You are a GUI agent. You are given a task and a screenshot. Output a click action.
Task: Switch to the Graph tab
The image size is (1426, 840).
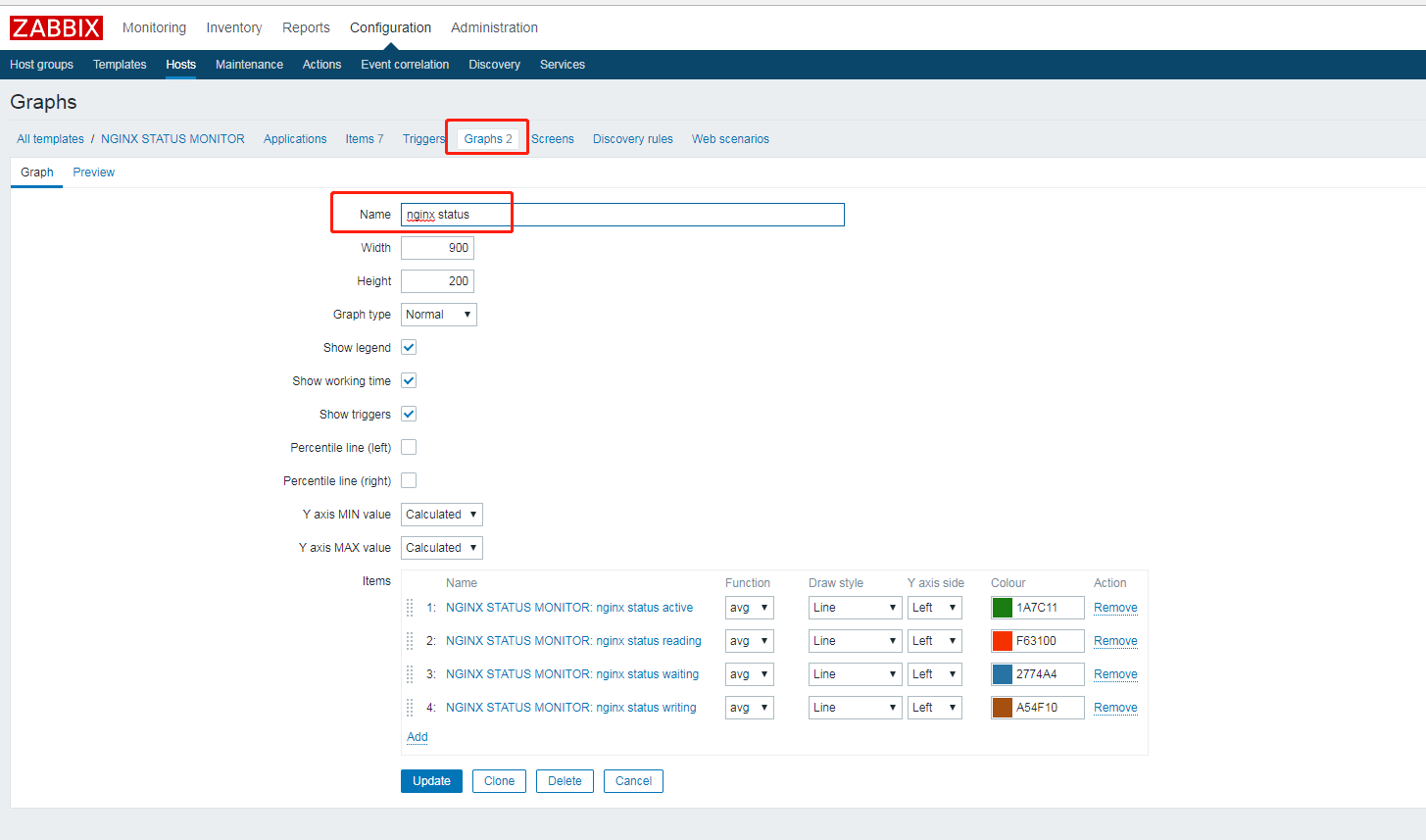click(x=37, y=173)
